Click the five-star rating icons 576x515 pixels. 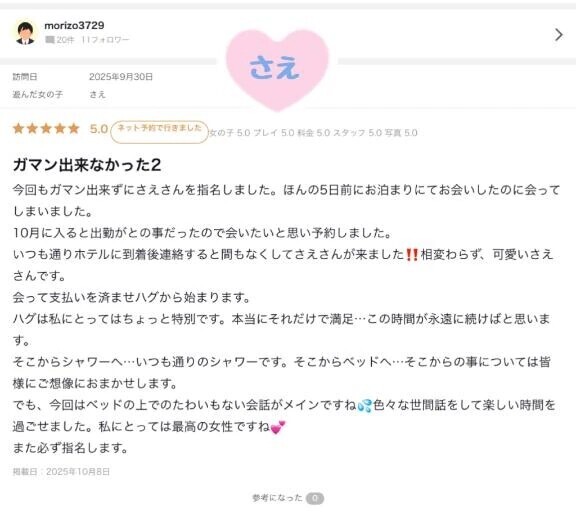46,128
